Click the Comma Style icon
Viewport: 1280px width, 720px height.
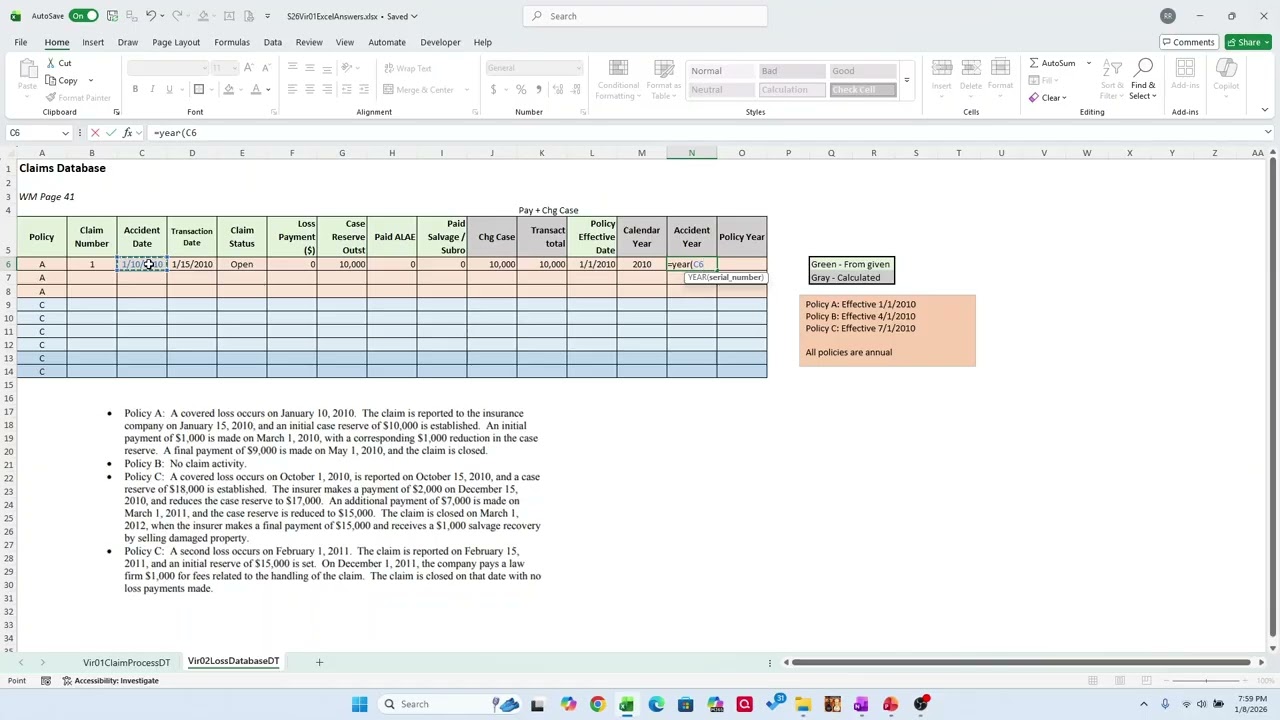coord(538,90)
